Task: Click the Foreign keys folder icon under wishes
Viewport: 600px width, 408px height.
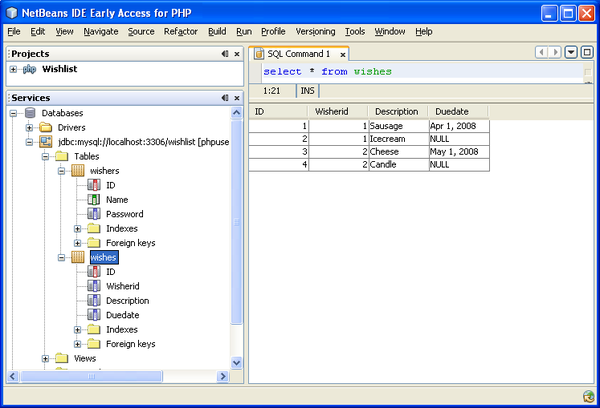Action: pos(94,344)
